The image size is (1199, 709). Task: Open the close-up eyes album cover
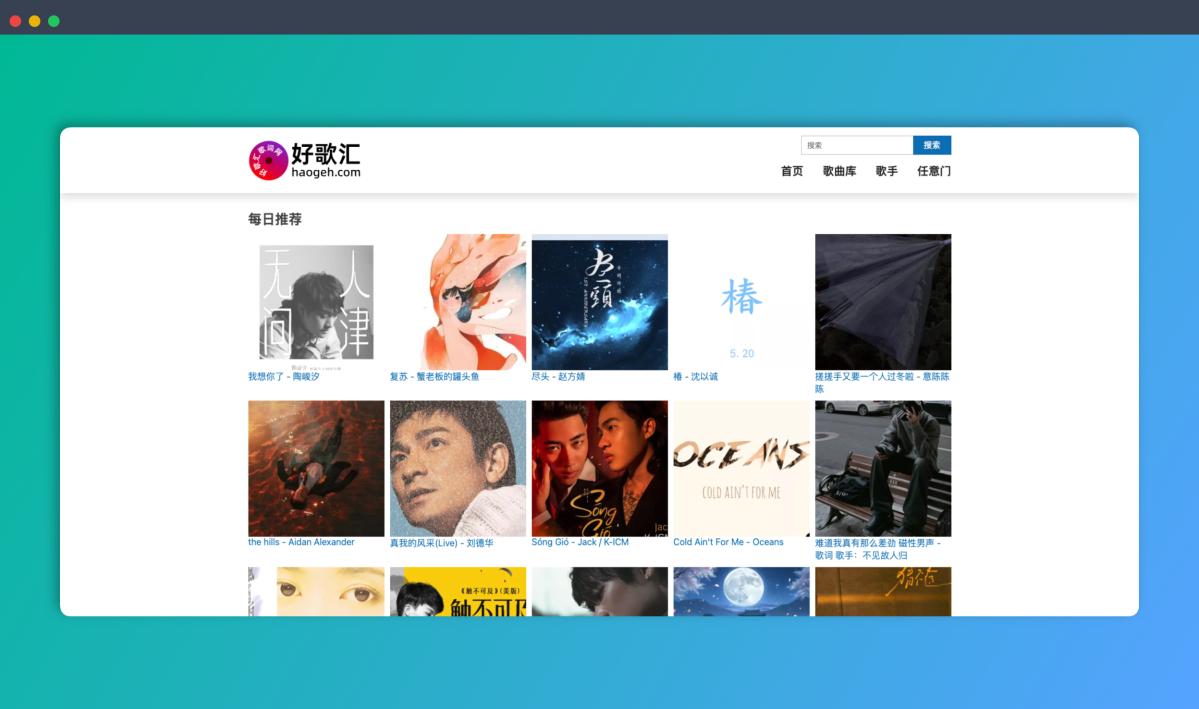pos(316,591)
